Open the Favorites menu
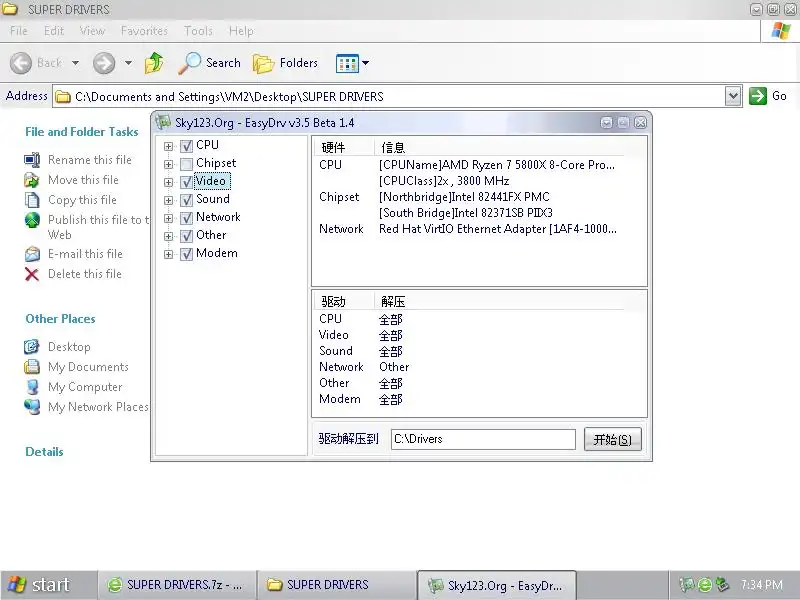This screenshot has height=600, width=800. click(x=144, y=31)
